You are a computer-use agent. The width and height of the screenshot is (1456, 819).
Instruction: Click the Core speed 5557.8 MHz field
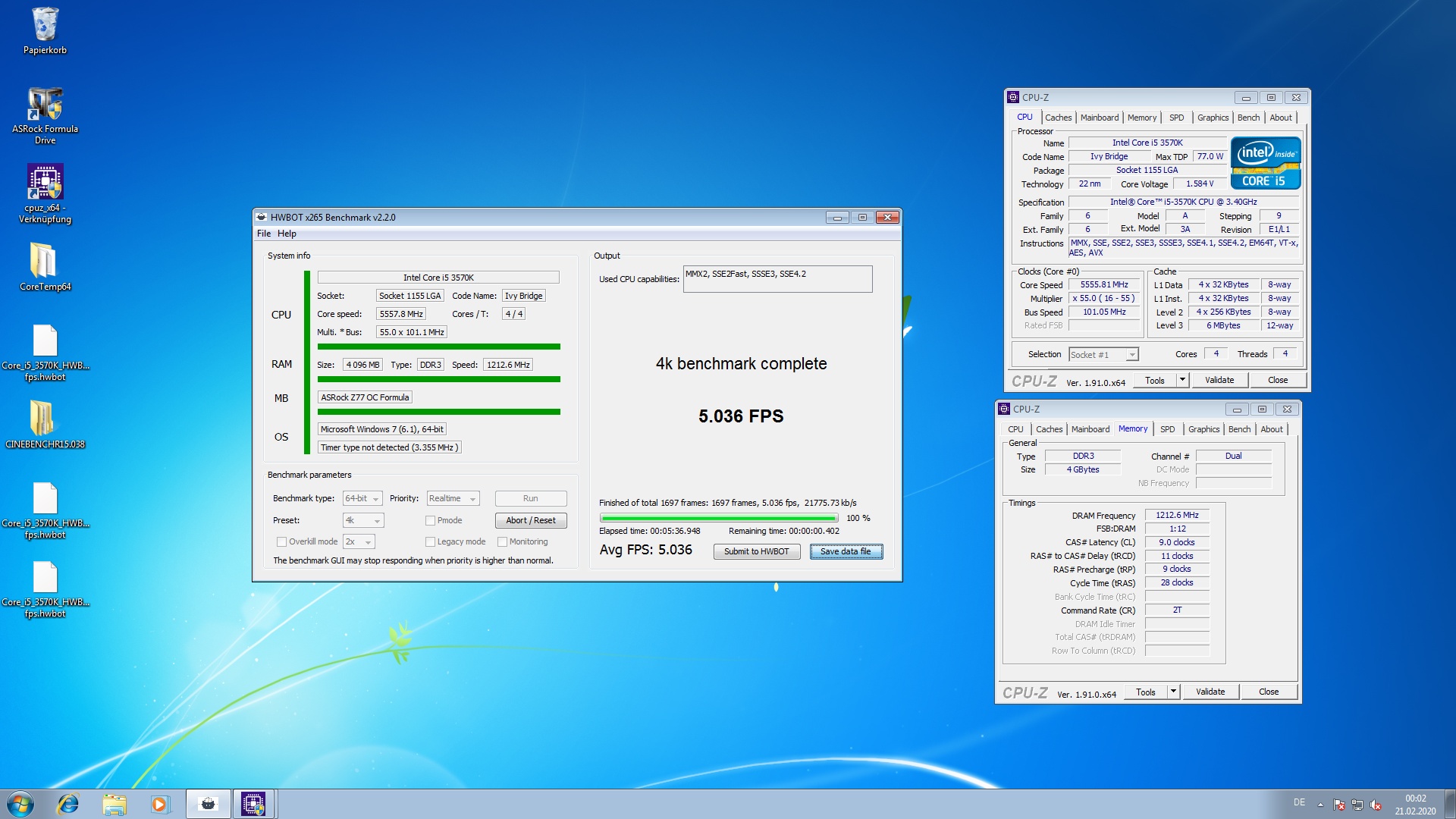point(401,314)
